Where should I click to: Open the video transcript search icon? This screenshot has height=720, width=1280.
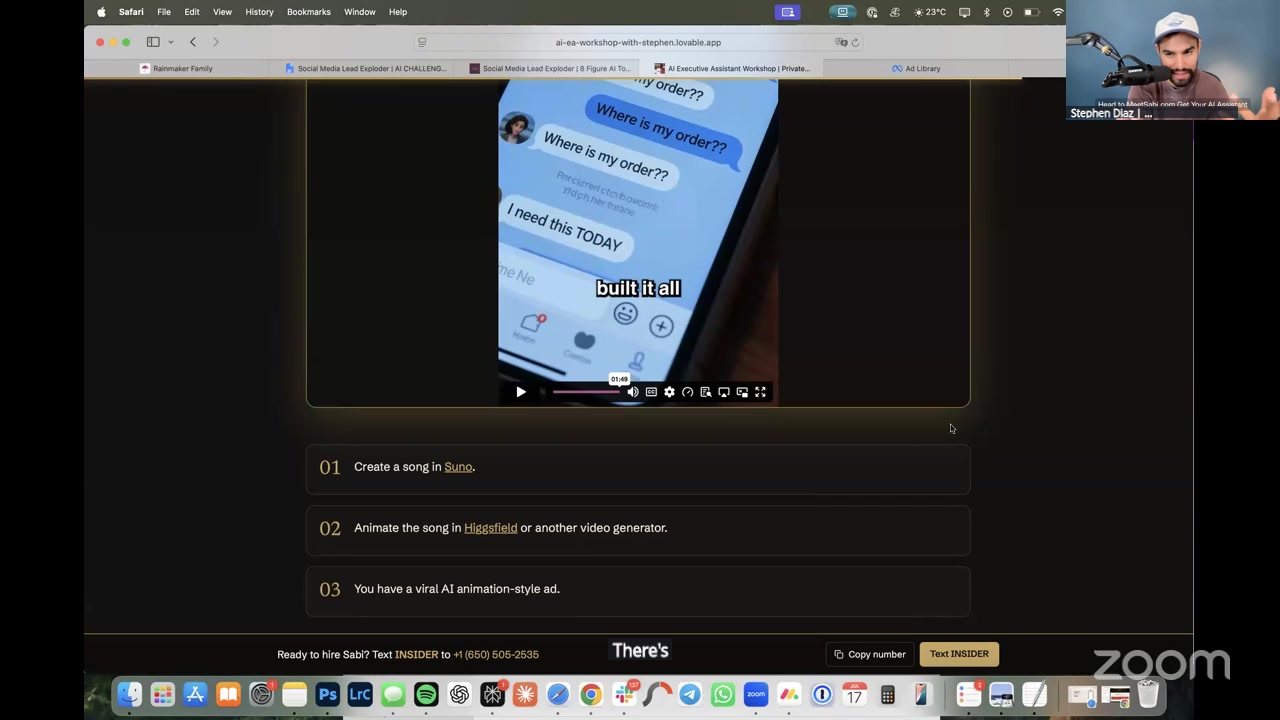click(706, 392)
